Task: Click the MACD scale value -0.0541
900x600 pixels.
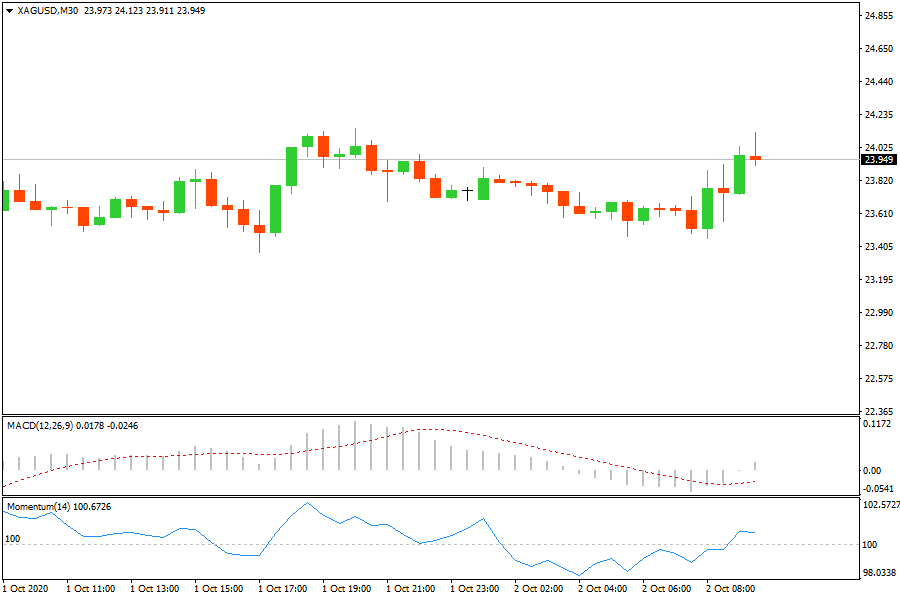Action: click(878, 488)
